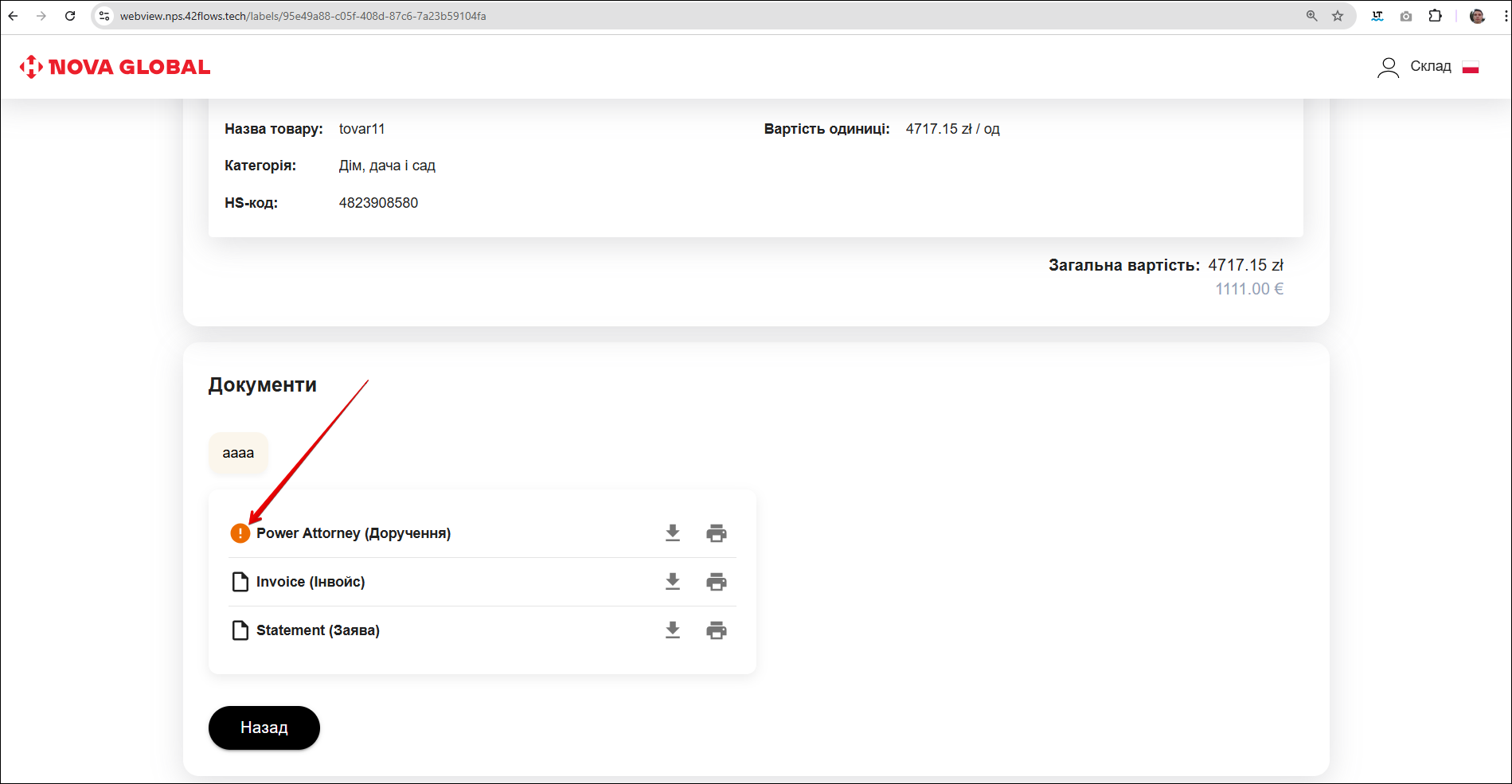Open Statement (Заява) document

coord(318,630)
